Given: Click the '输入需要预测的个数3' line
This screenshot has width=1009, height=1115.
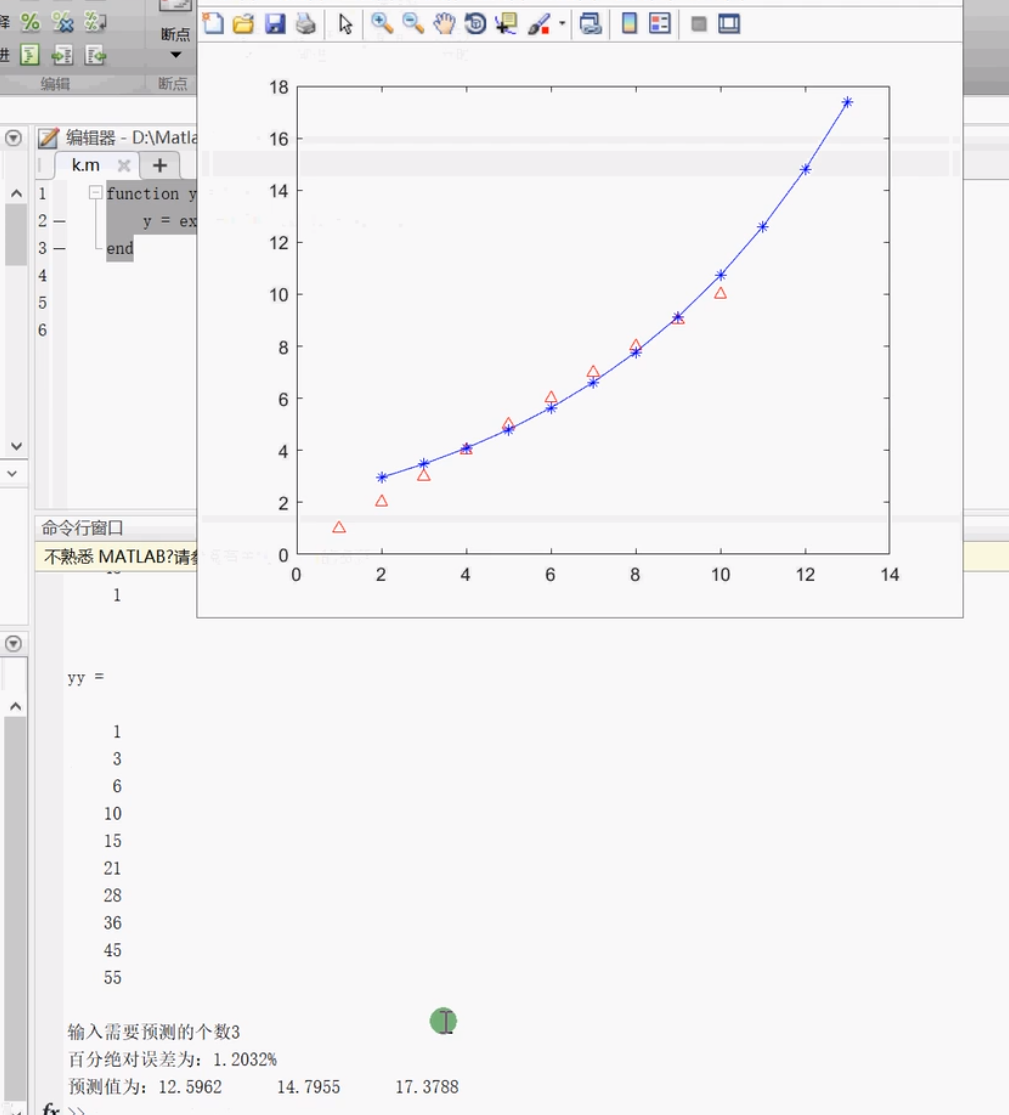Looking at the screenshot, I should click(x=154, y=1032).
